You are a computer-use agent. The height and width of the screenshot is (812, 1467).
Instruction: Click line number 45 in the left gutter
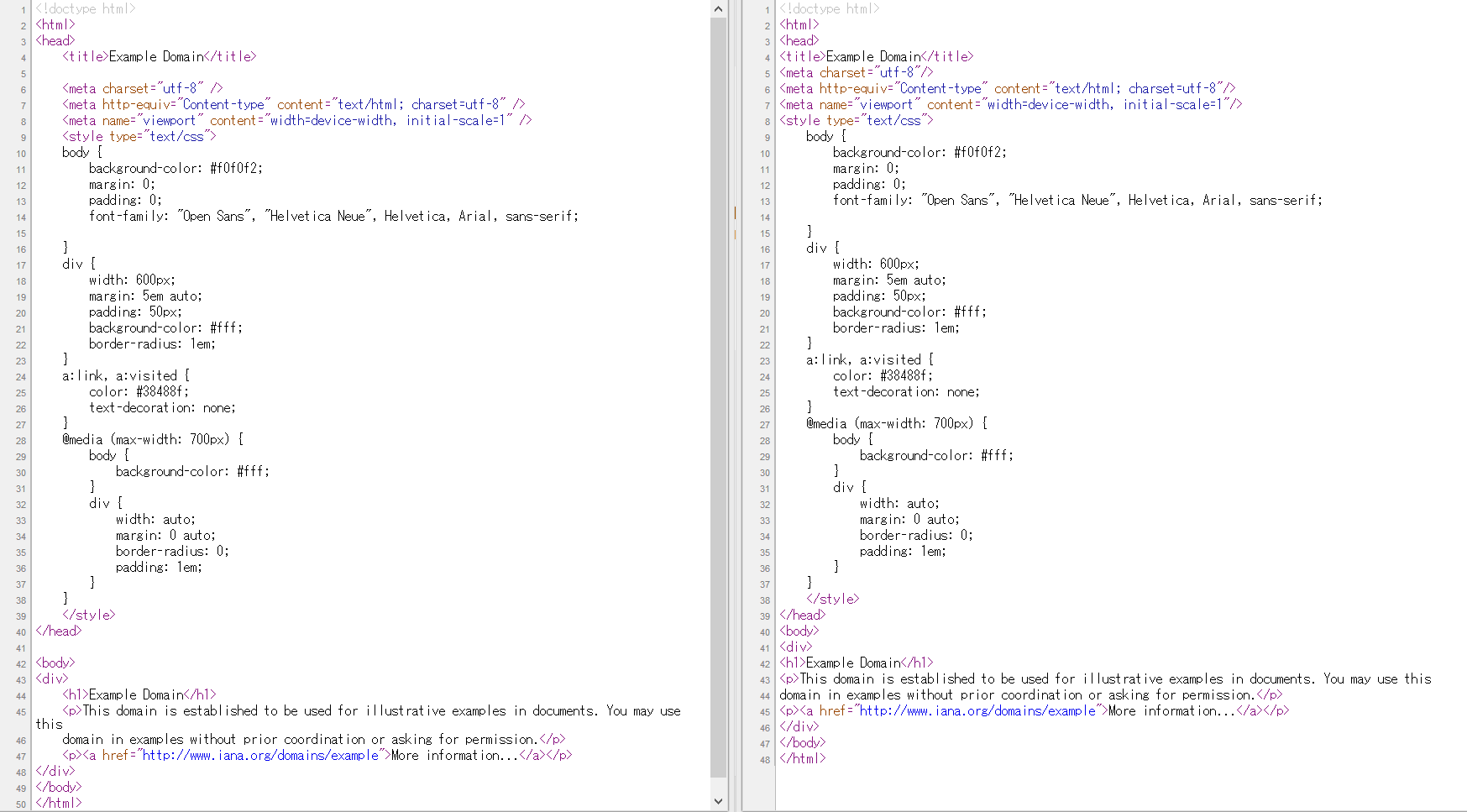pyautogui.click(x=21, y=712)
